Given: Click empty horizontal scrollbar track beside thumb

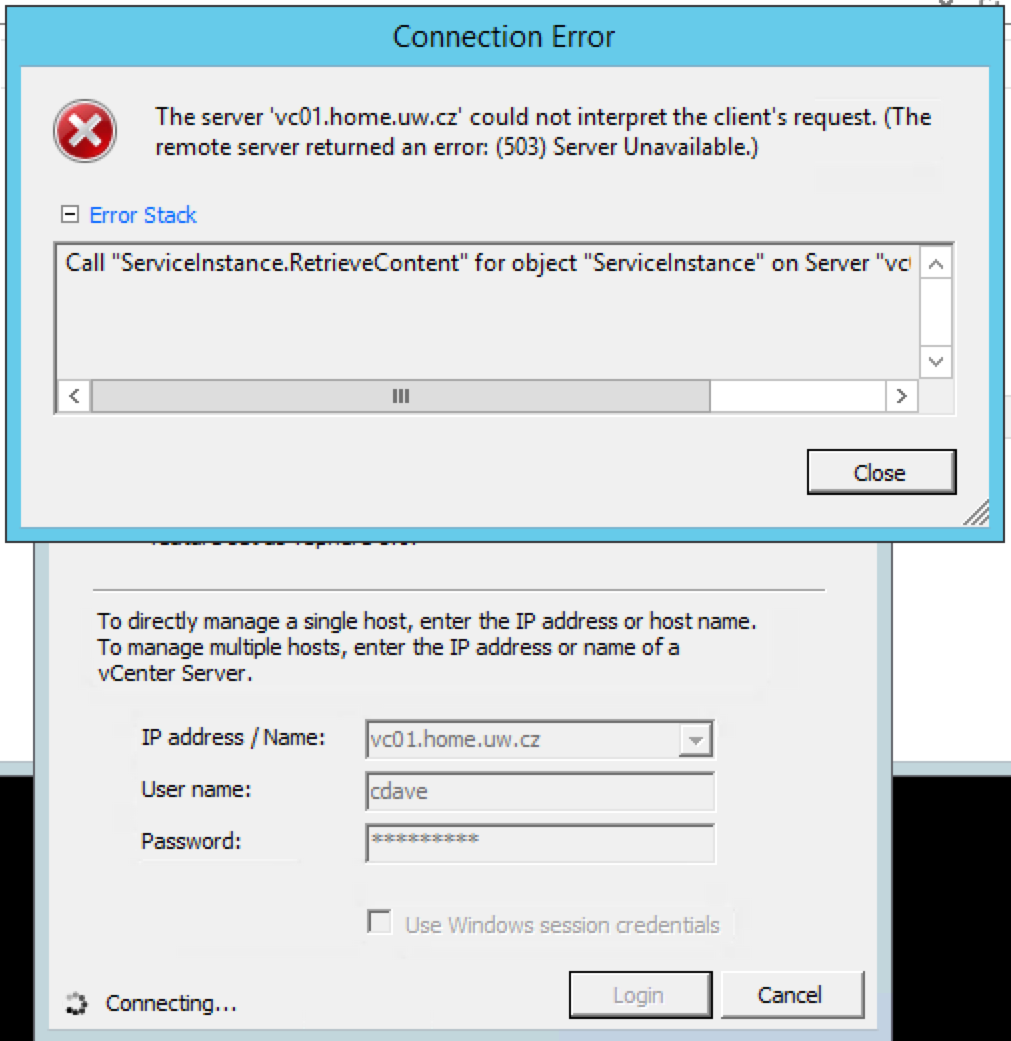Looking at the screenshot, I should (x=798, y=396).
